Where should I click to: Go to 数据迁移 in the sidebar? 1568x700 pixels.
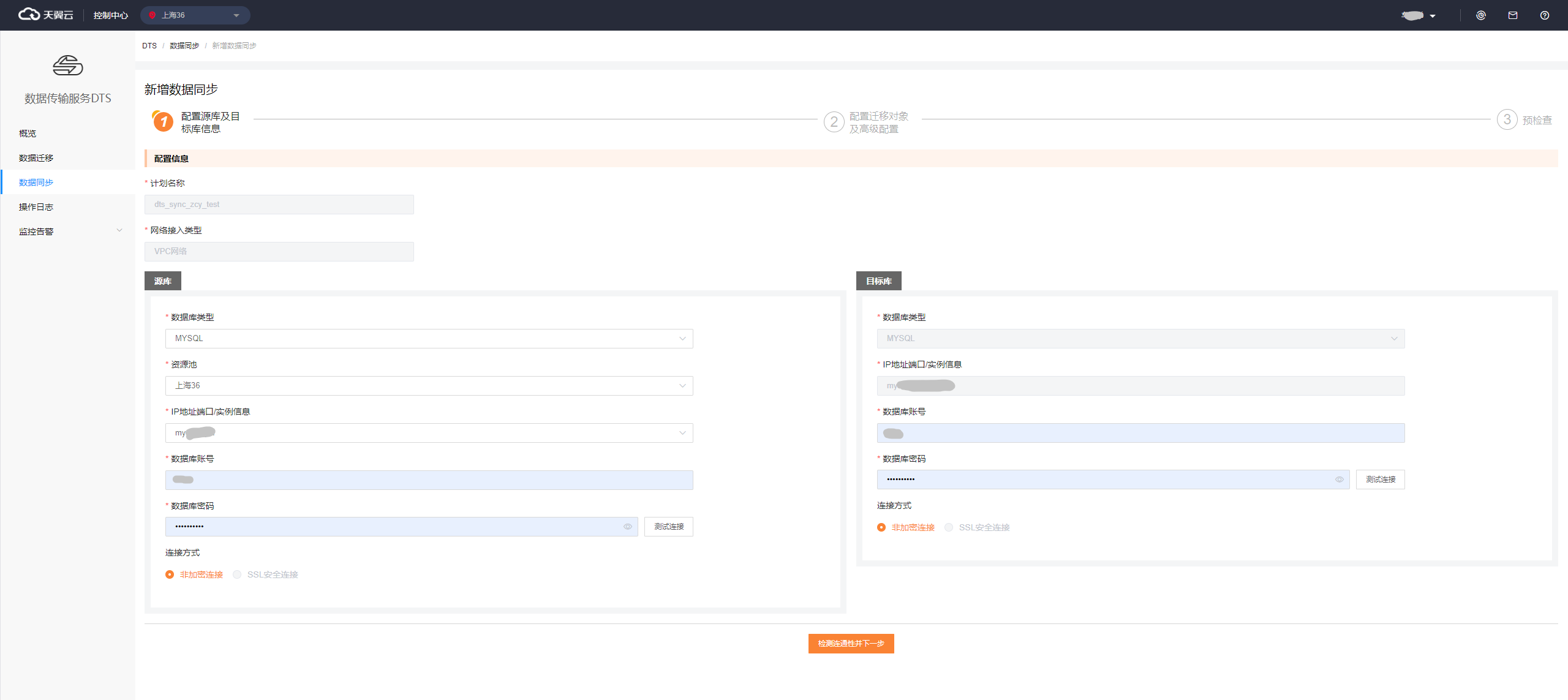[36, 158]
